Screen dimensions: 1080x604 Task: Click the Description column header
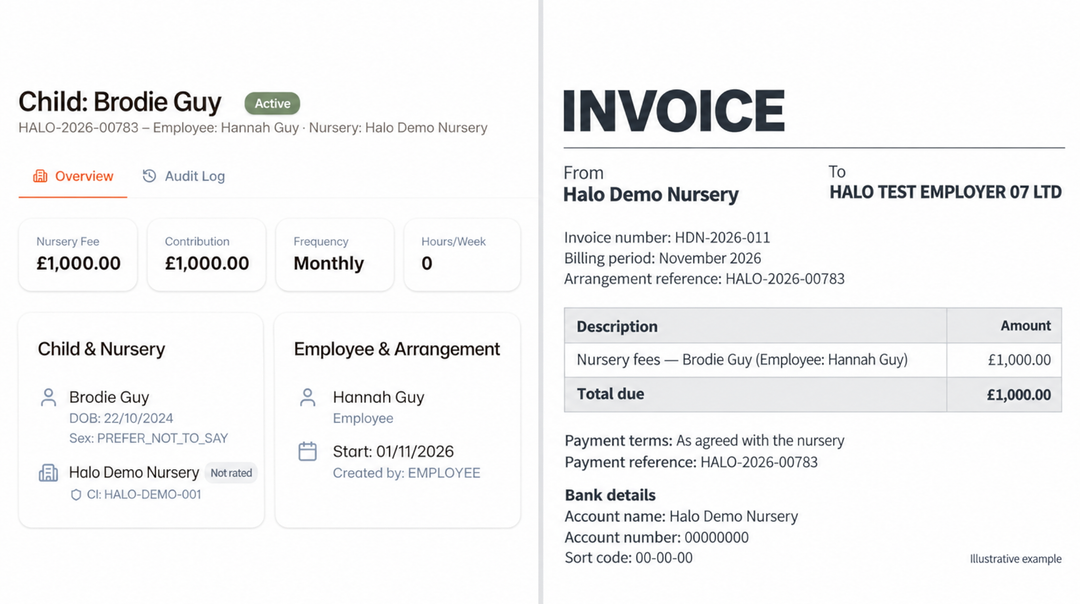click(617, 326)
